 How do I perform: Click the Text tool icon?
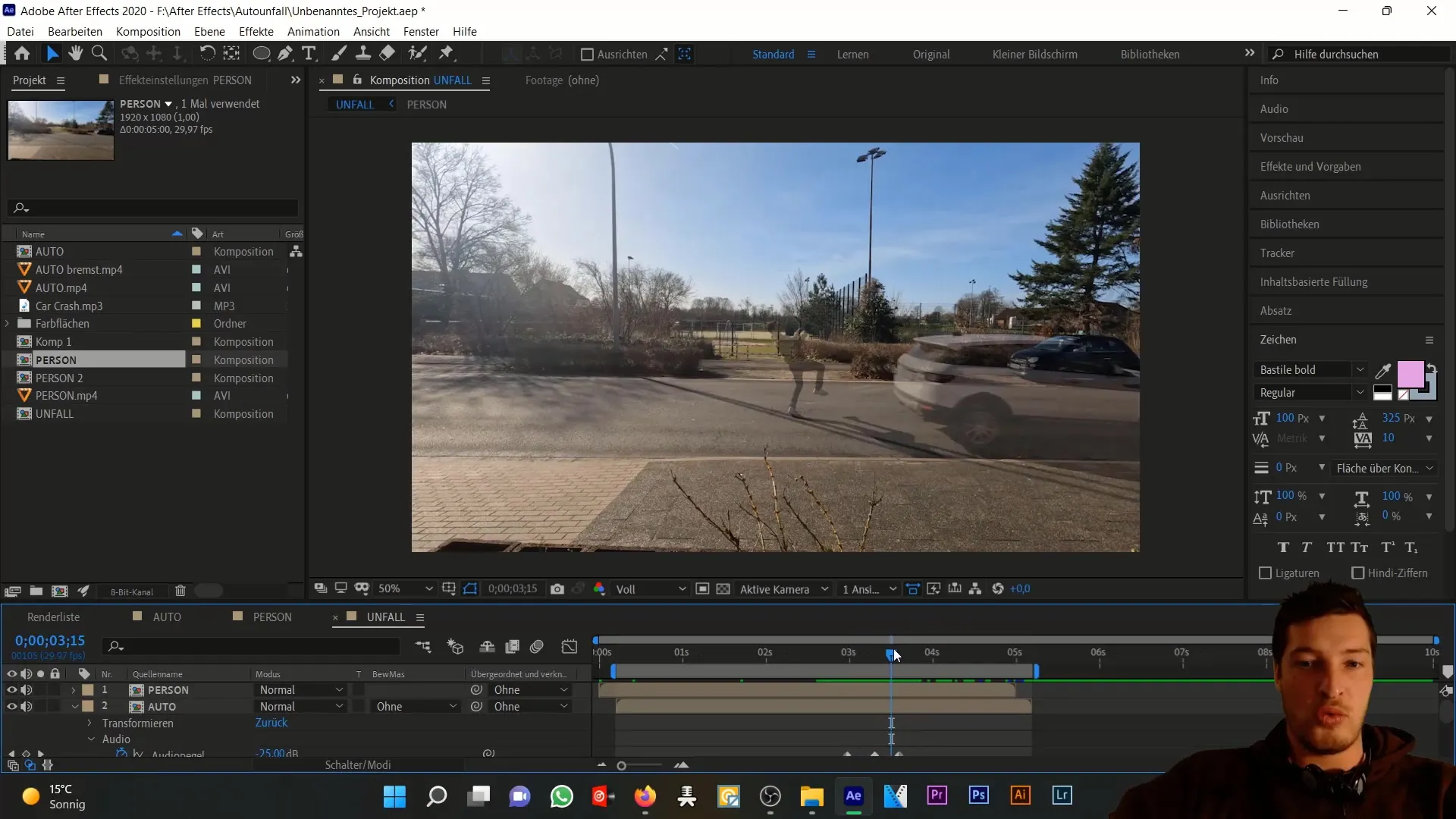pos(310,54)
